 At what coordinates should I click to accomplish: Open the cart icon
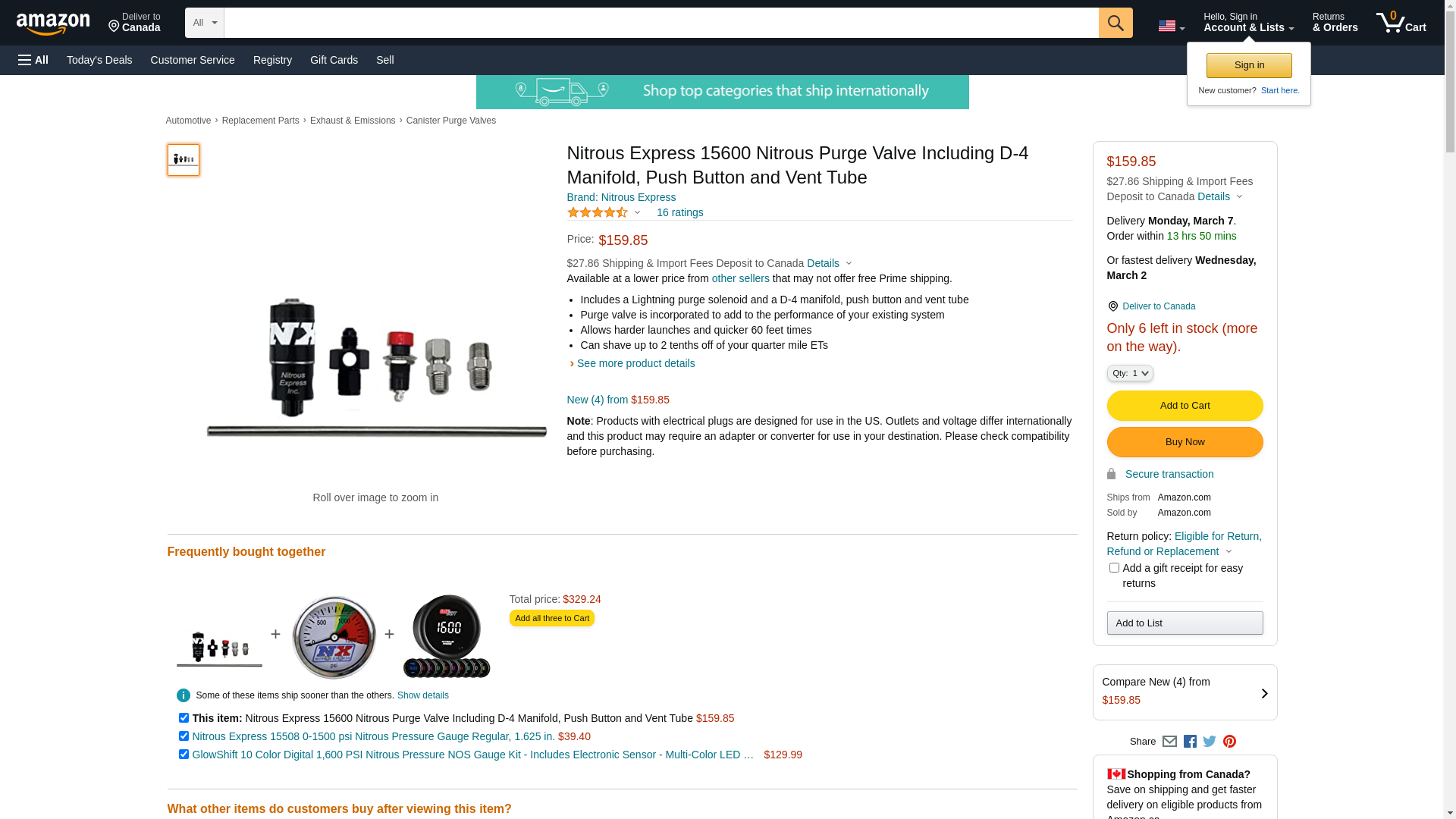point(1401,23)
